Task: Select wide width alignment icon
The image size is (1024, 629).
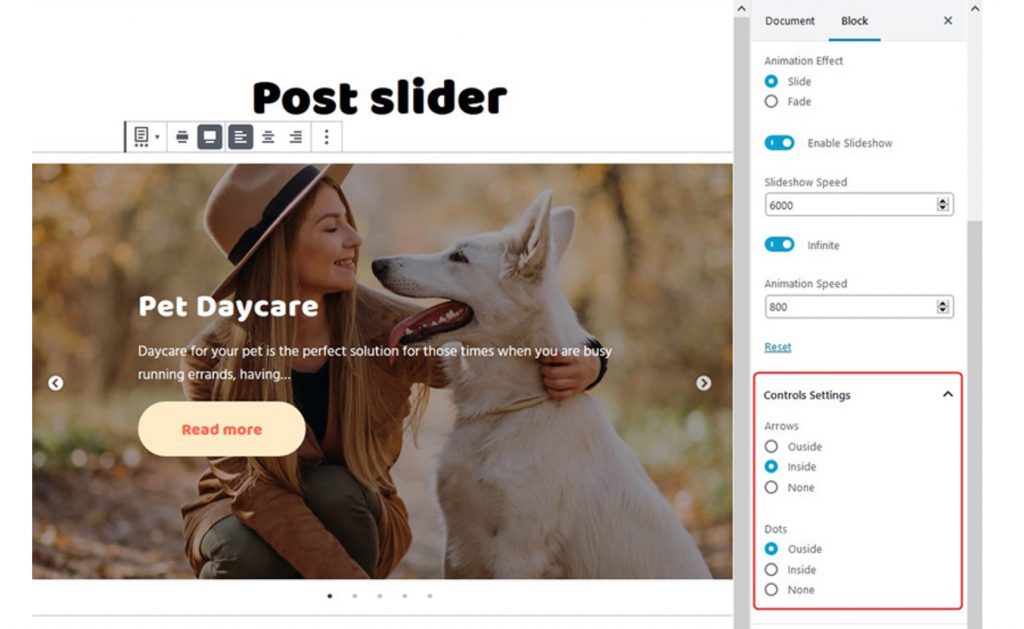Action: point(182,137)
